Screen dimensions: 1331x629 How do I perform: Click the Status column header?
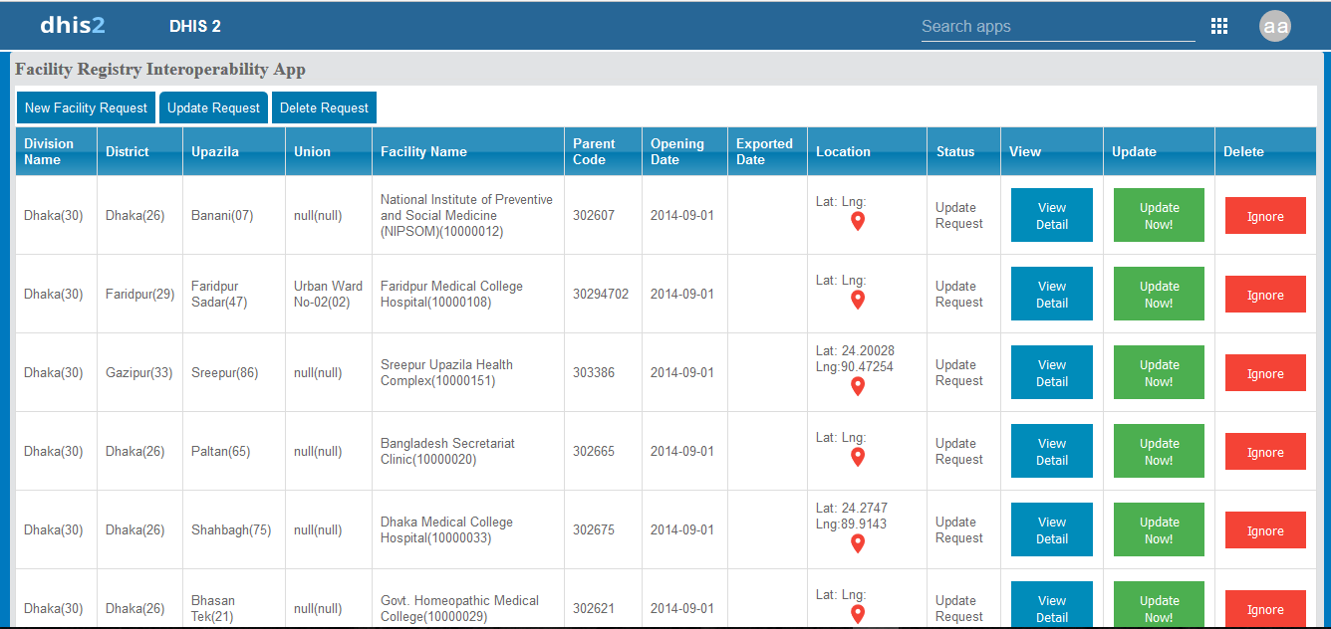tap(963, 151)
